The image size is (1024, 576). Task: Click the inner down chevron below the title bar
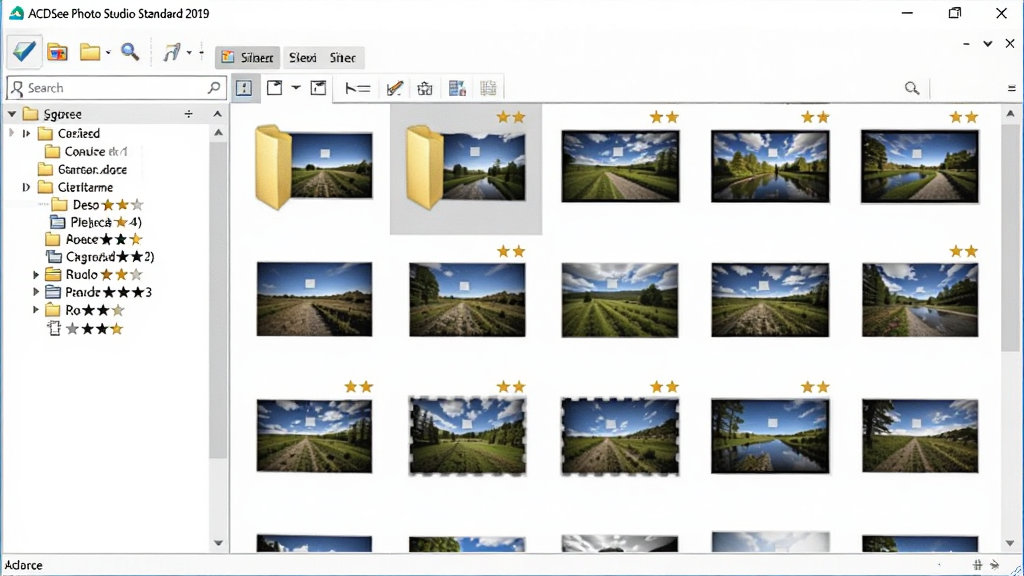point(987,44)
